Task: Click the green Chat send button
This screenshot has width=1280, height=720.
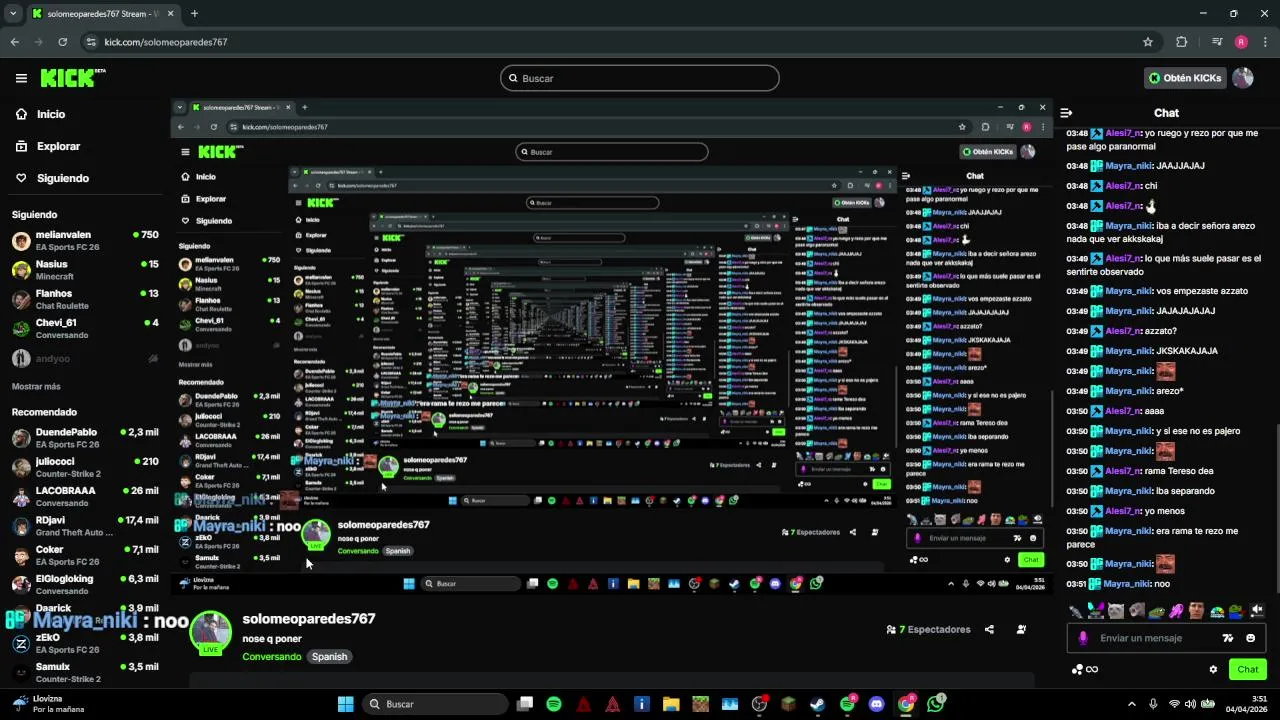Action: 1248,670
